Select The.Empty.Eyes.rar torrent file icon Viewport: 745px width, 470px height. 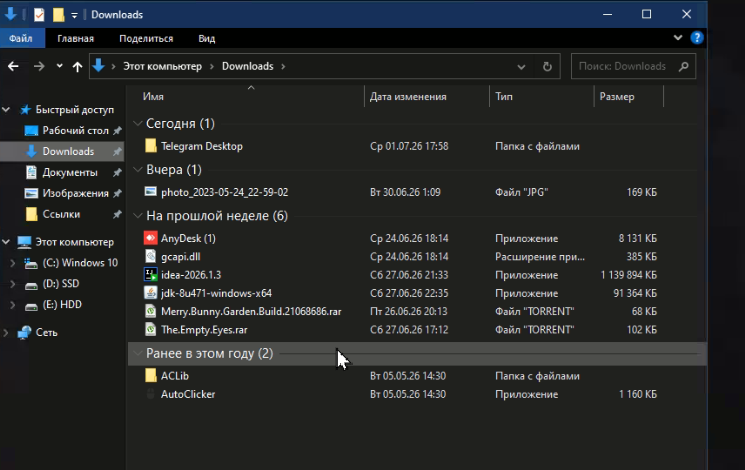click(151, 329)
